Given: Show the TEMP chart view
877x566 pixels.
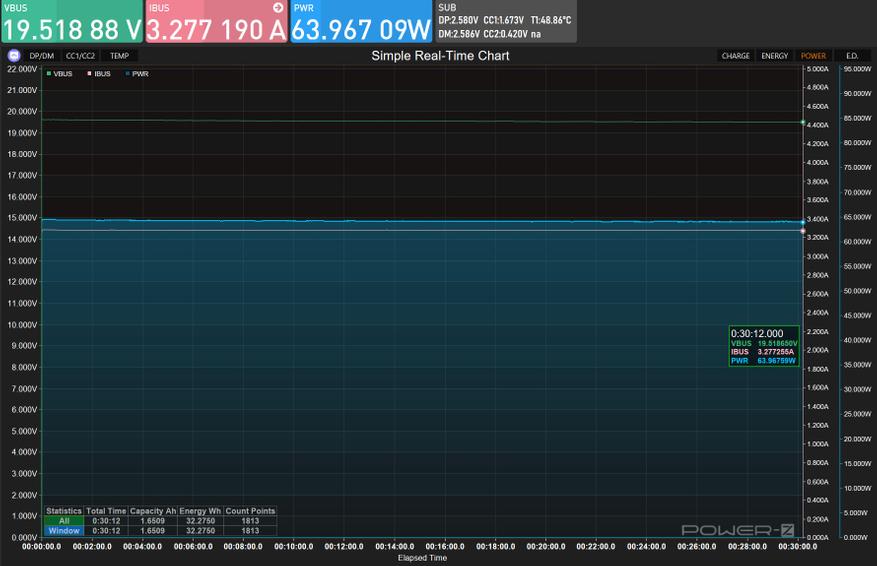Looking at the screenshot, I should point(120,56).
